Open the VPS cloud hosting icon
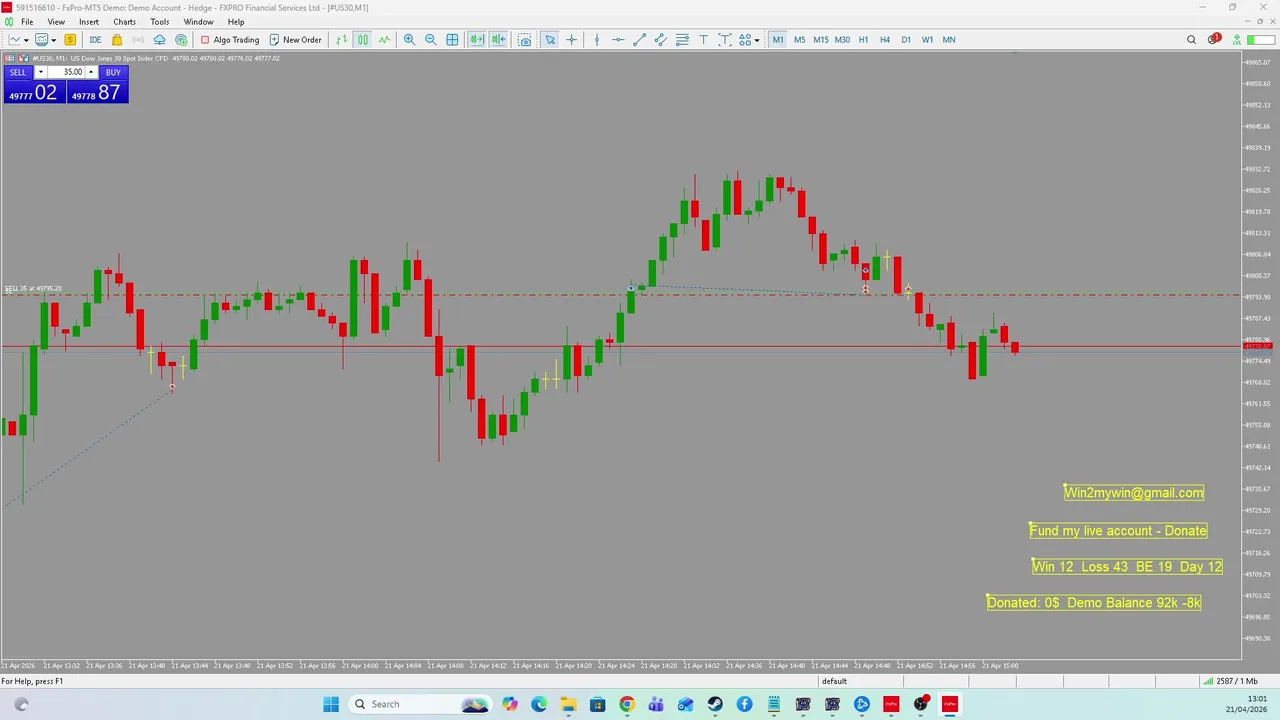Viewport: 1280px width, 720px height. coord(159,40)
